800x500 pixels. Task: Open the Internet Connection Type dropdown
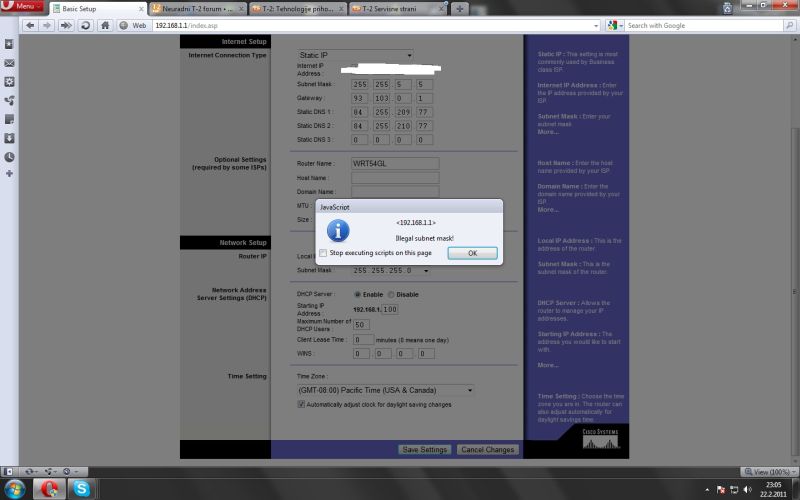pos(355,55)
